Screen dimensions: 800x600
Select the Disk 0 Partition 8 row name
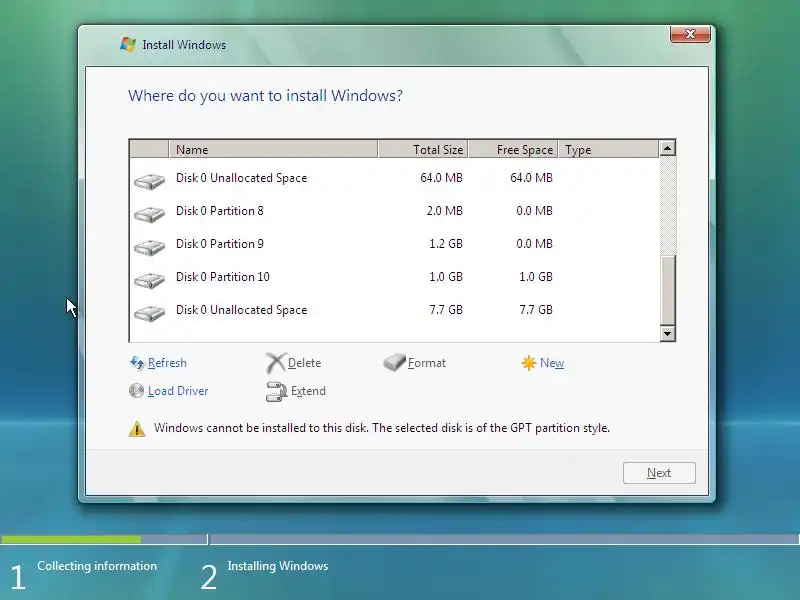click(219, 211)
